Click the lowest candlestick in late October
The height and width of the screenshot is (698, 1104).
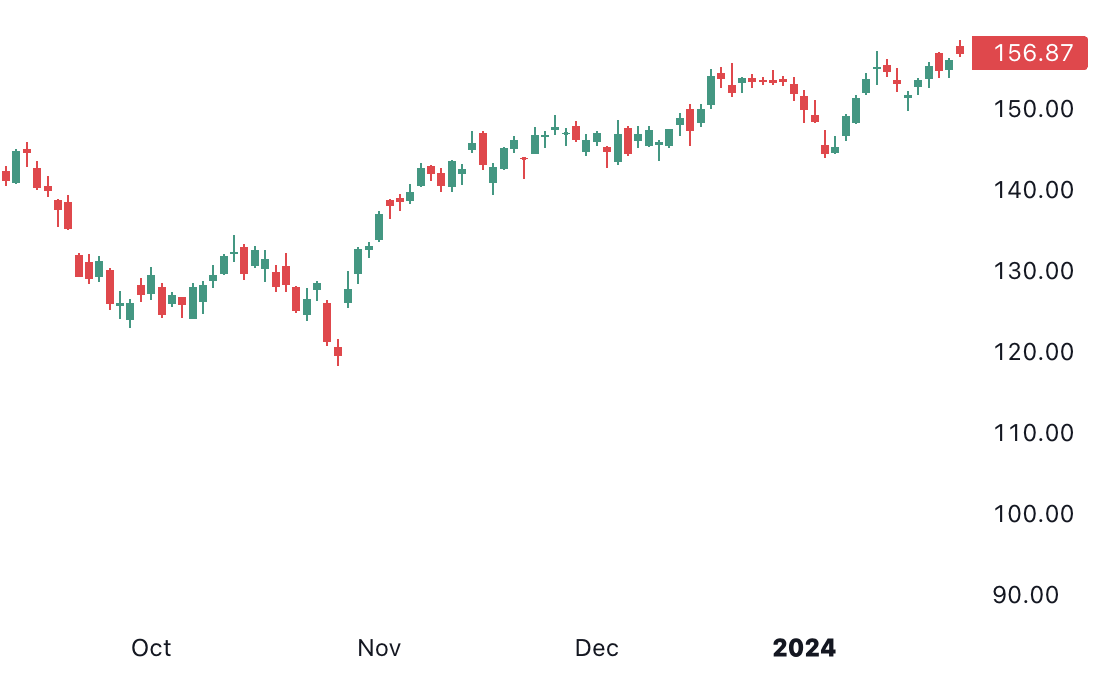pos(338,351)
